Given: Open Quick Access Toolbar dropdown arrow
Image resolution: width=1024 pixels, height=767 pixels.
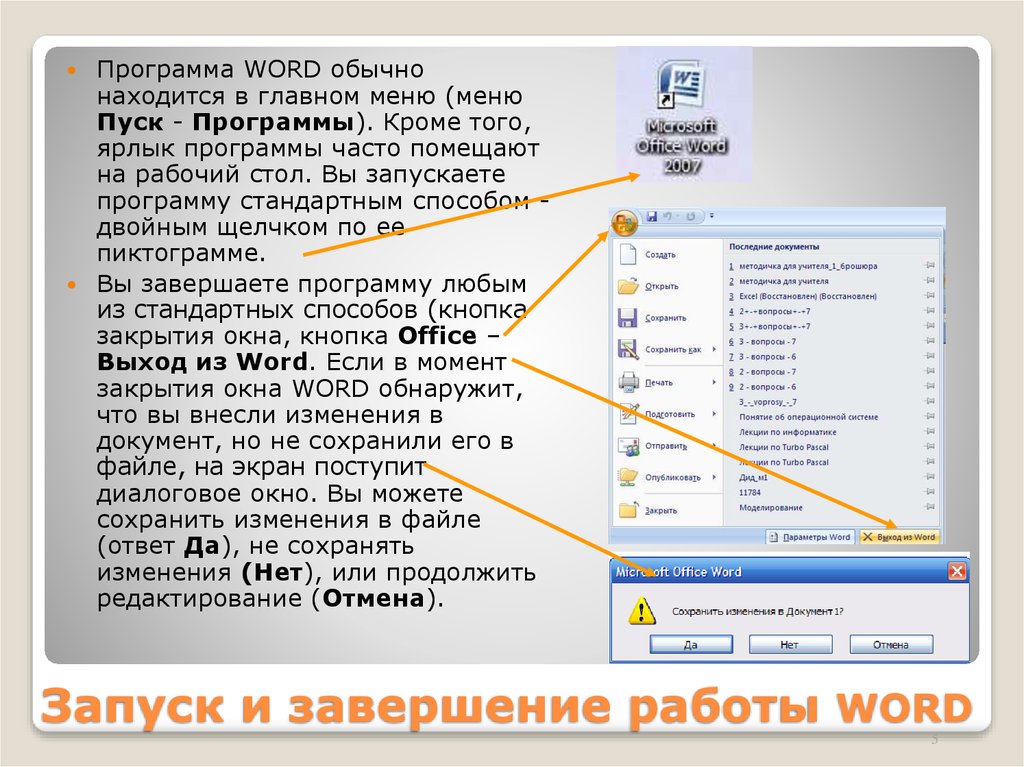Looking at the screenshot, I should [x=710, y=213].
